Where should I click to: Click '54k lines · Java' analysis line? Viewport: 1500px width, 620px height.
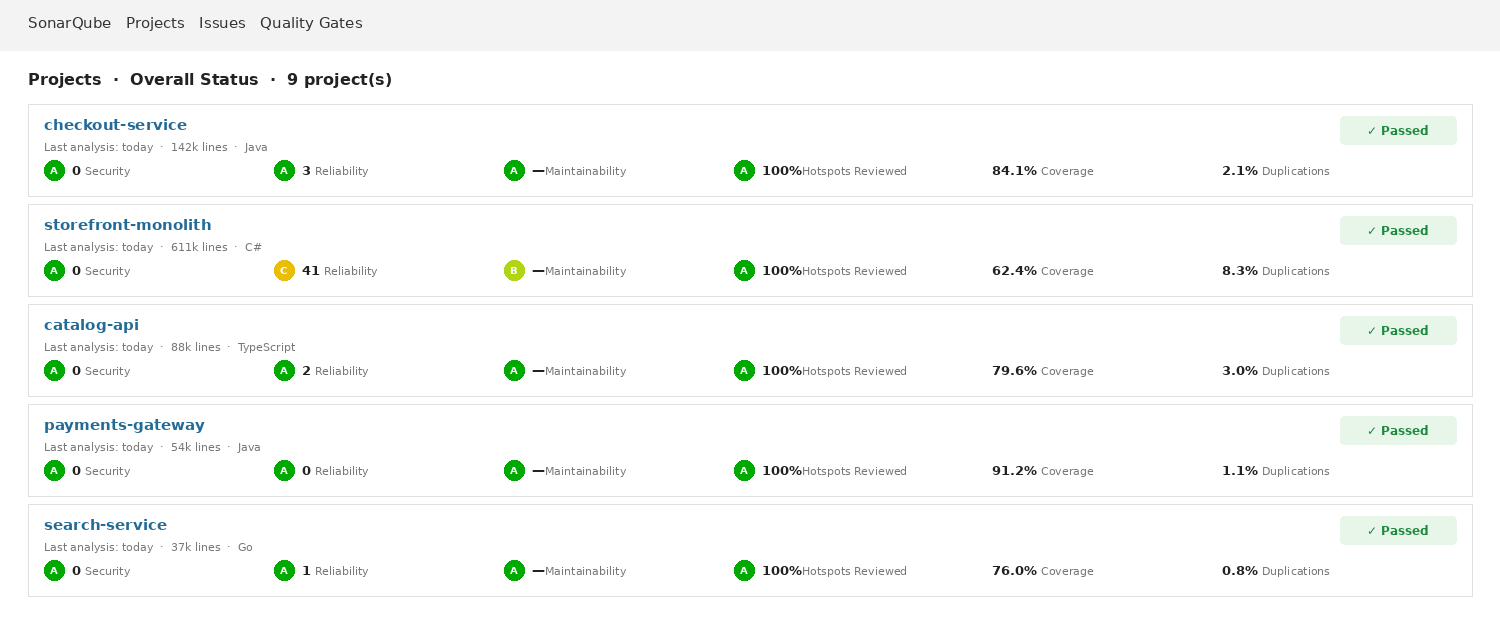(216, 447)
